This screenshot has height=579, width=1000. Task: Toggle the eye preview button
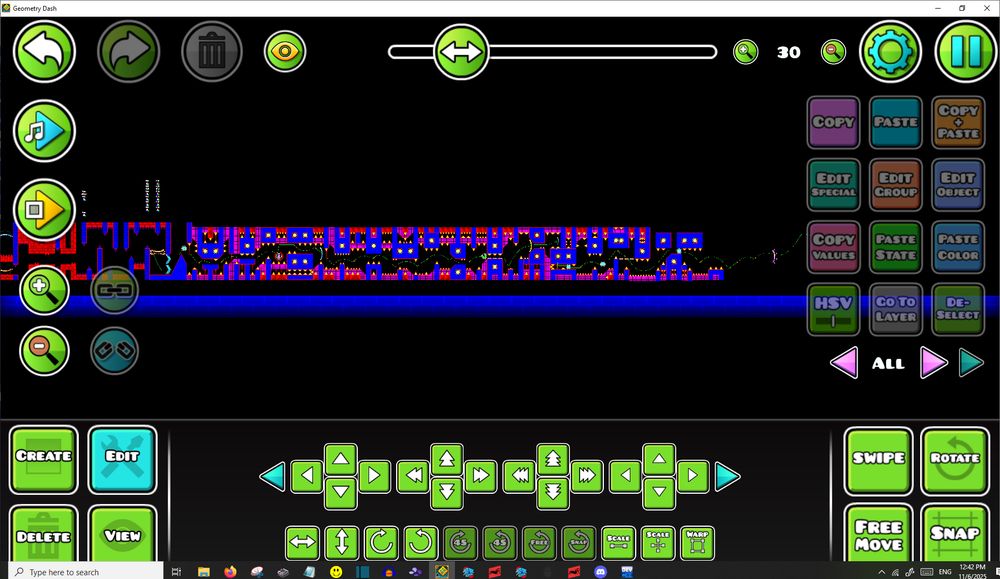pyautogui.click(x=285, y=51)
